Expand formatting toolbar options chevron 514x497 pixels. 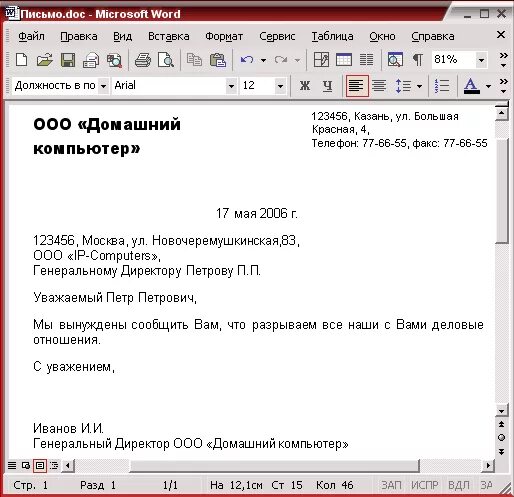tap(504, 86)
